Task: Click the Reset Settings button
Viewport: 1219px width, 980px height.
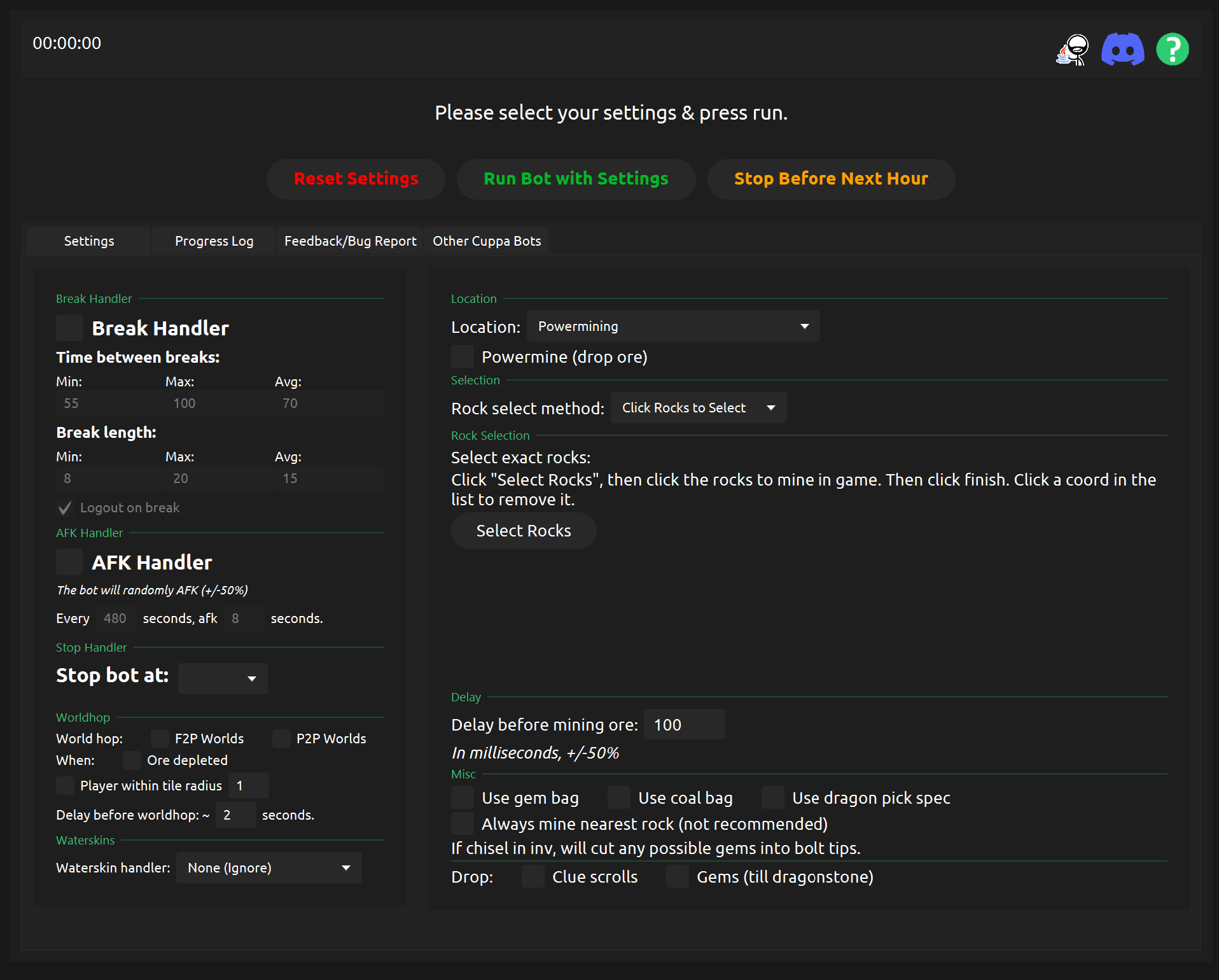Action: (356, 179)
